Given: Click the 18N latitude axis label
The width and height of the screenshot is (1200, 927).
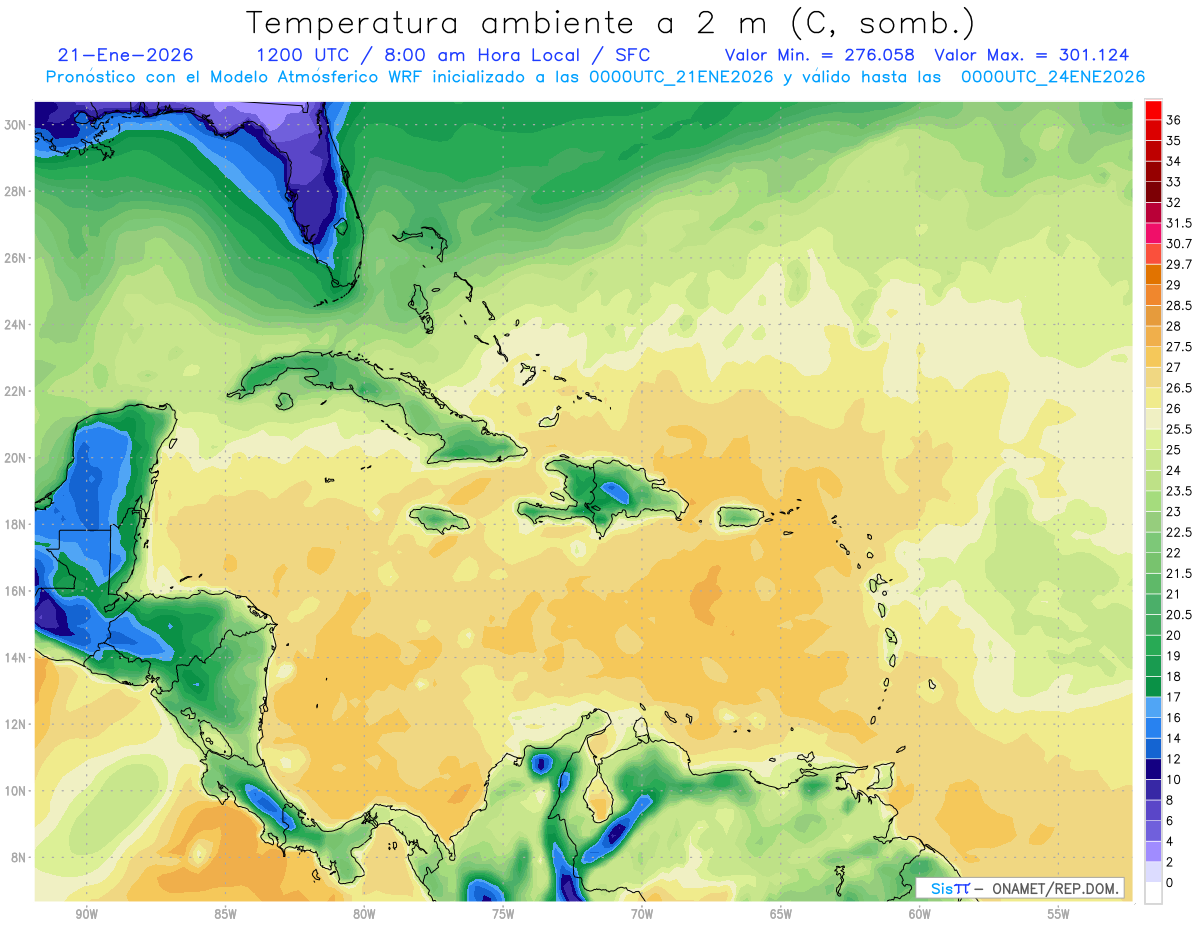Looking at the screenshot, I should [15, 524].
